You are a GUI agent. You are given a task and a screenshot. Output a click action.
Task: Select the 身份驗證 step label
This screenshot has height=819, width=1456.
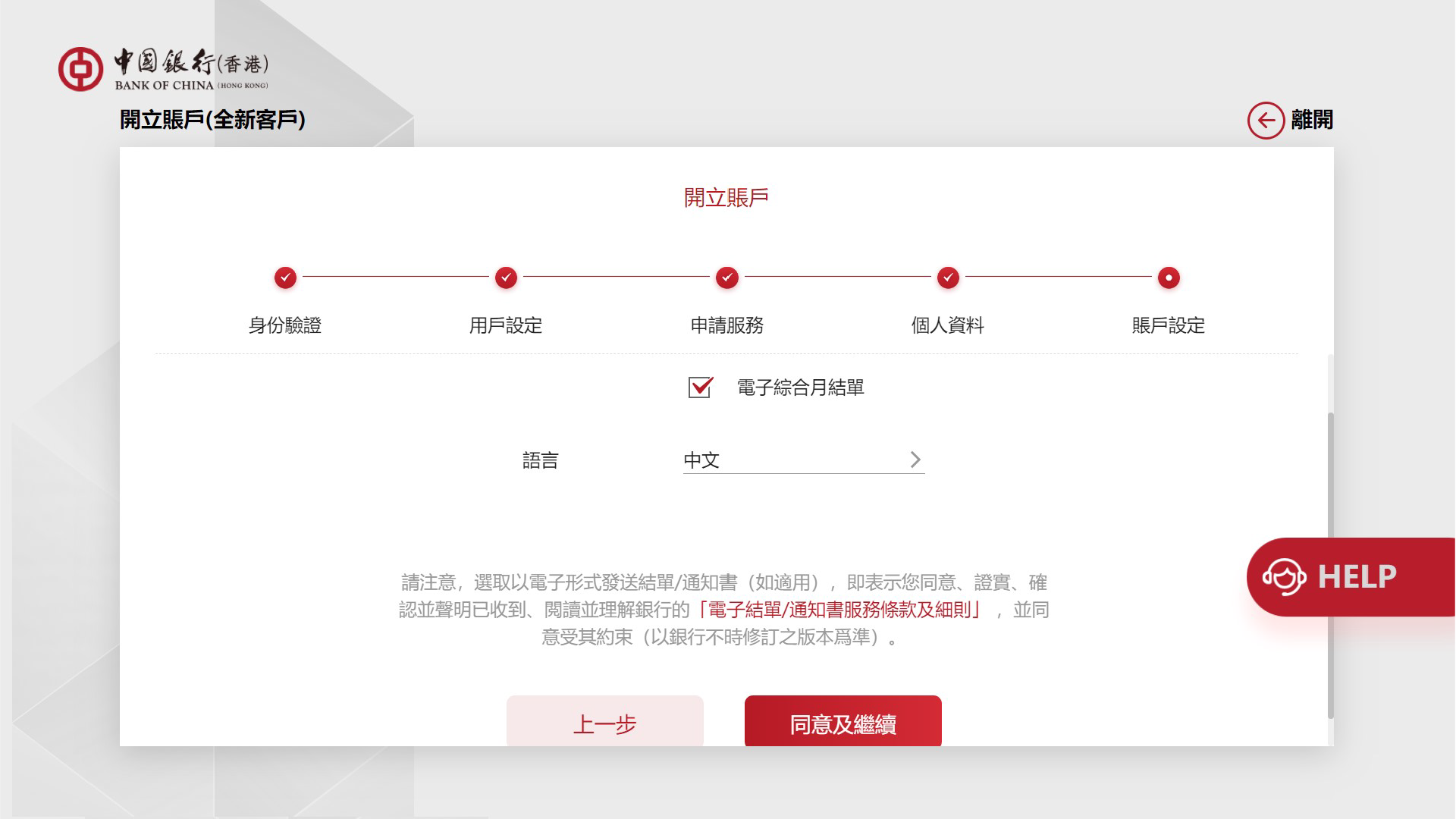point(285,325)
